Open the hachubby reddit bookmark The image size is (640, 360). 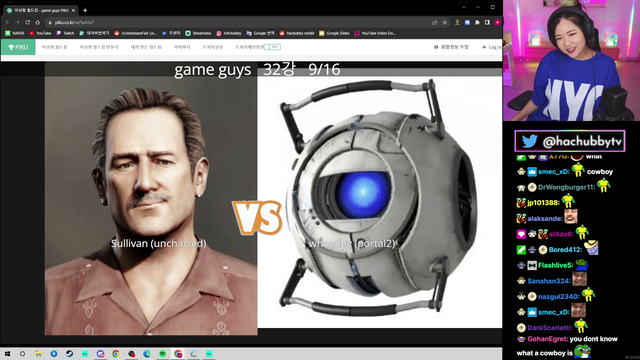[x=297, y=33]
